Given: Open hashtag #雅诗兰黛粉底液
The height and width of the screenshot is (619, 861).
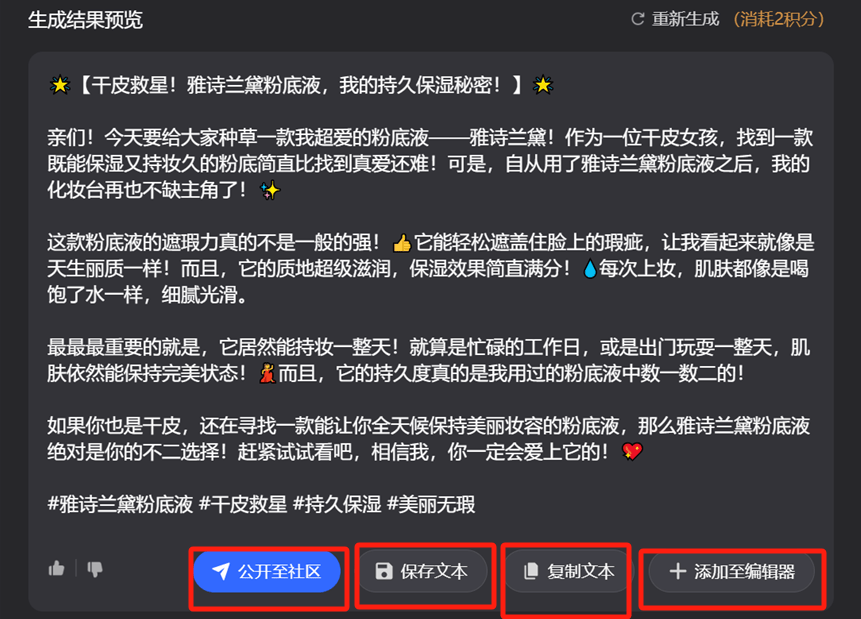Looking at the screenshot, I should point(120,504).
